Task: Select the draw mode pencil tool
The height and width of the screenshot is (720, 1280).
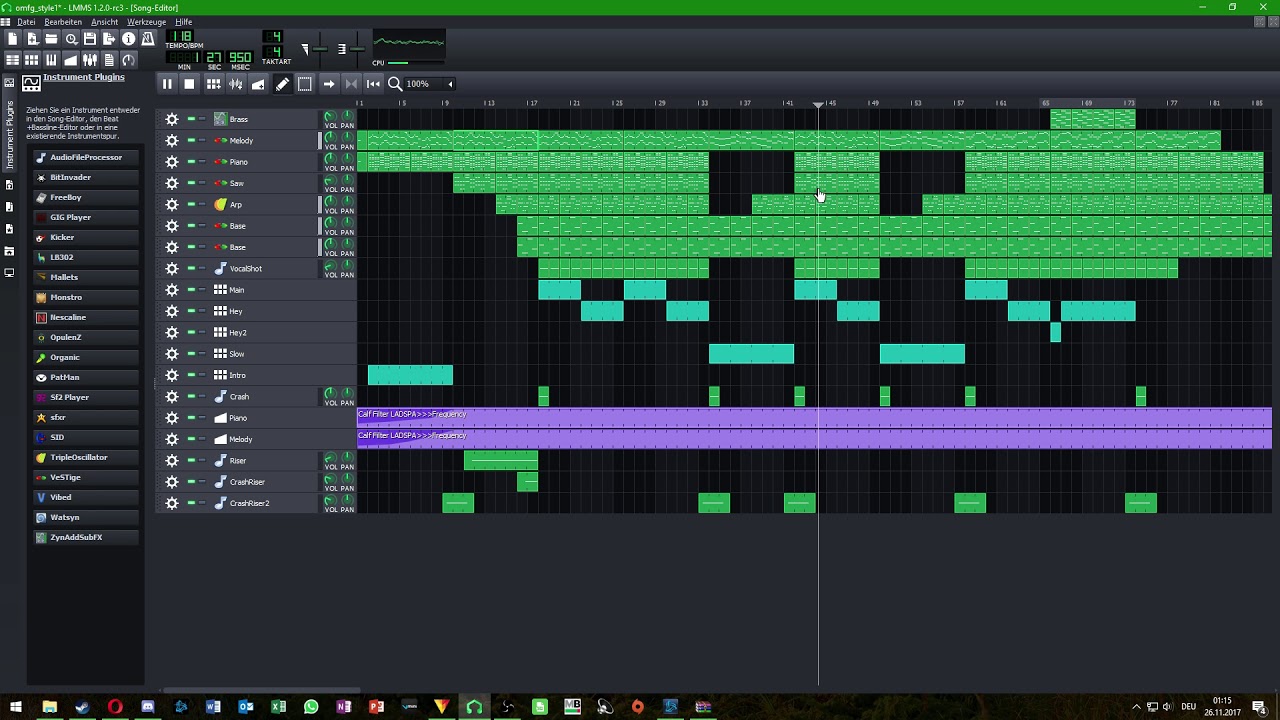Action: 282,84
